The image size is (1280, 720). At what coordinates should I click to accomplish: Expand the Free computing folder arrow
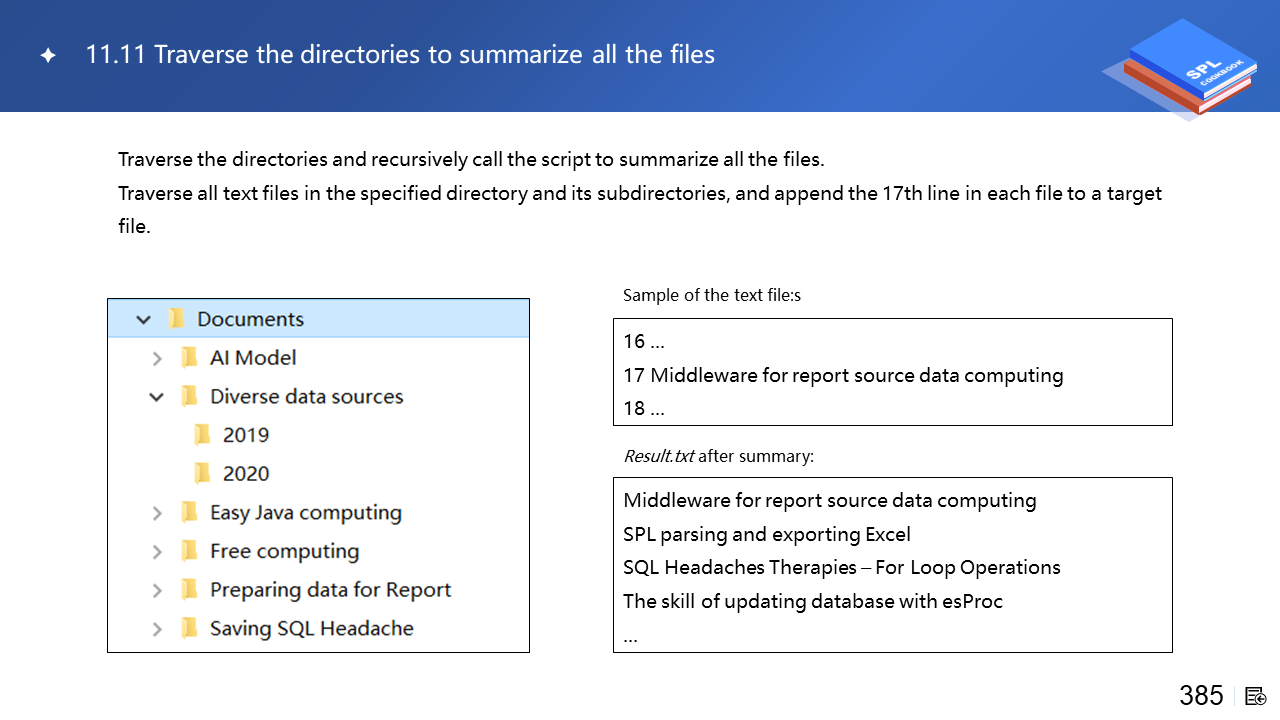[x=157, y=552]
